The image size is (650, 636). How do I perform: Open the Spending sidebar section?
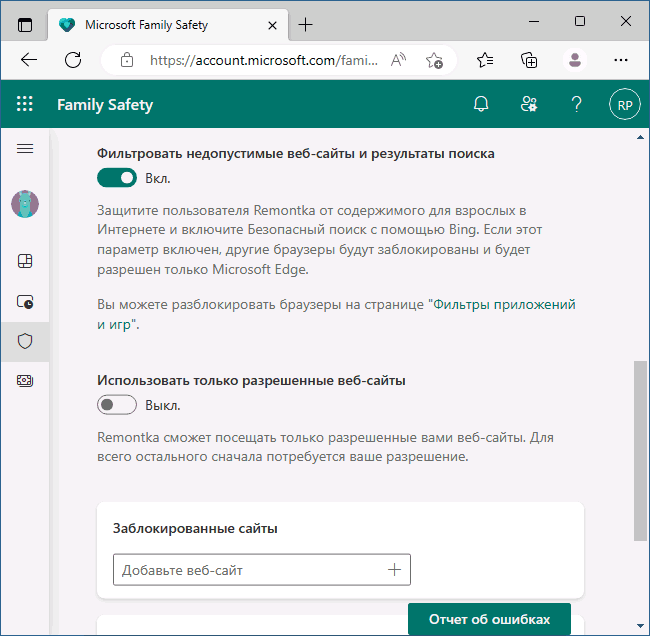25,381
